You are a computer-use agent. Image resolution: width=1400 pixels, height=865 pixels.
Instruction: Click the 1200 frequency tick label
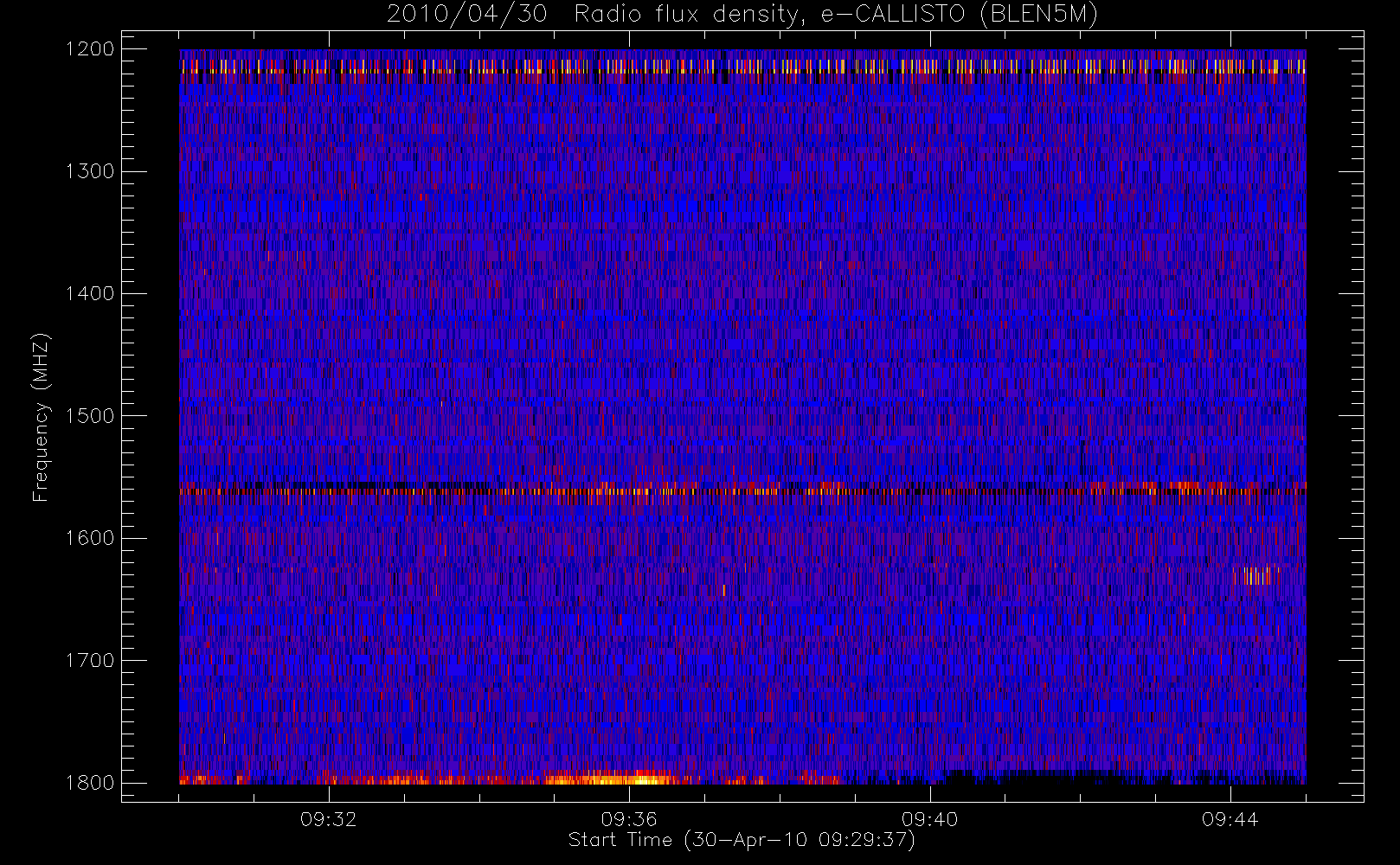[90, 49]
